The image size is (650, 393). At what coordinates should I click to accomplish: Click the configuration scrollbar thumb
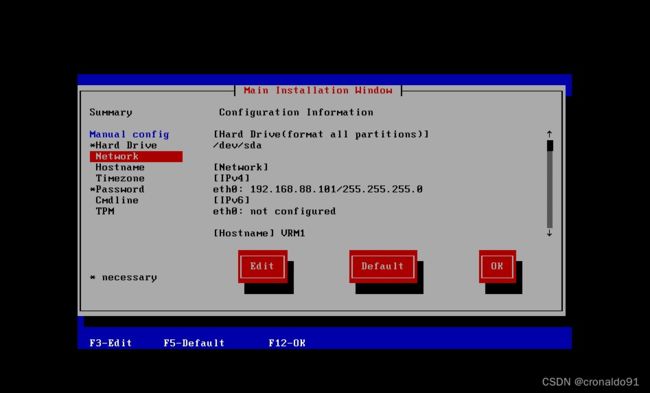(x=550, y=146)
